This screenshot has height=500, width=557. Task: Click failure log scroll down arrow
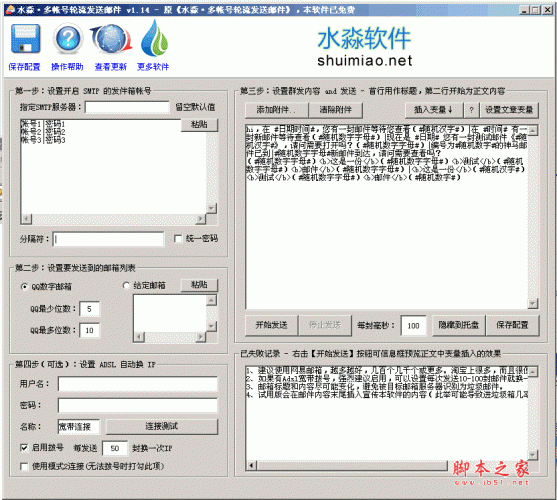tap(533, 455)
